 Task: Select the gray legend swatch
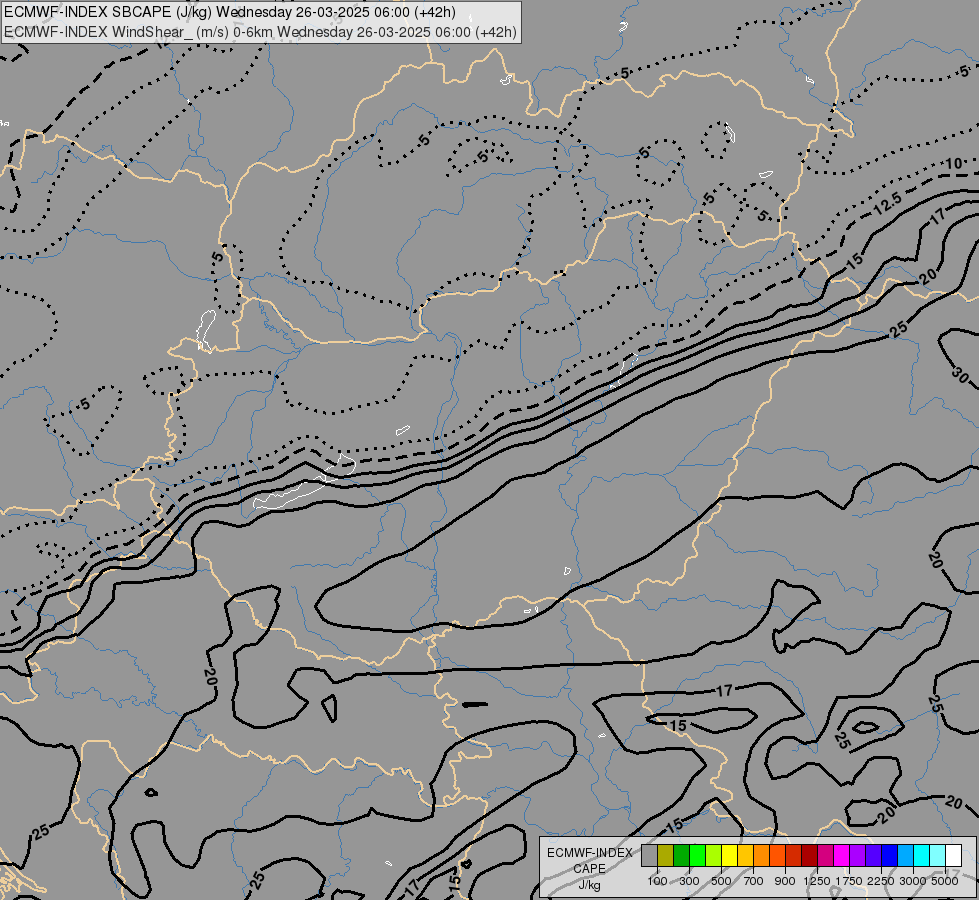tap(649, 855)
